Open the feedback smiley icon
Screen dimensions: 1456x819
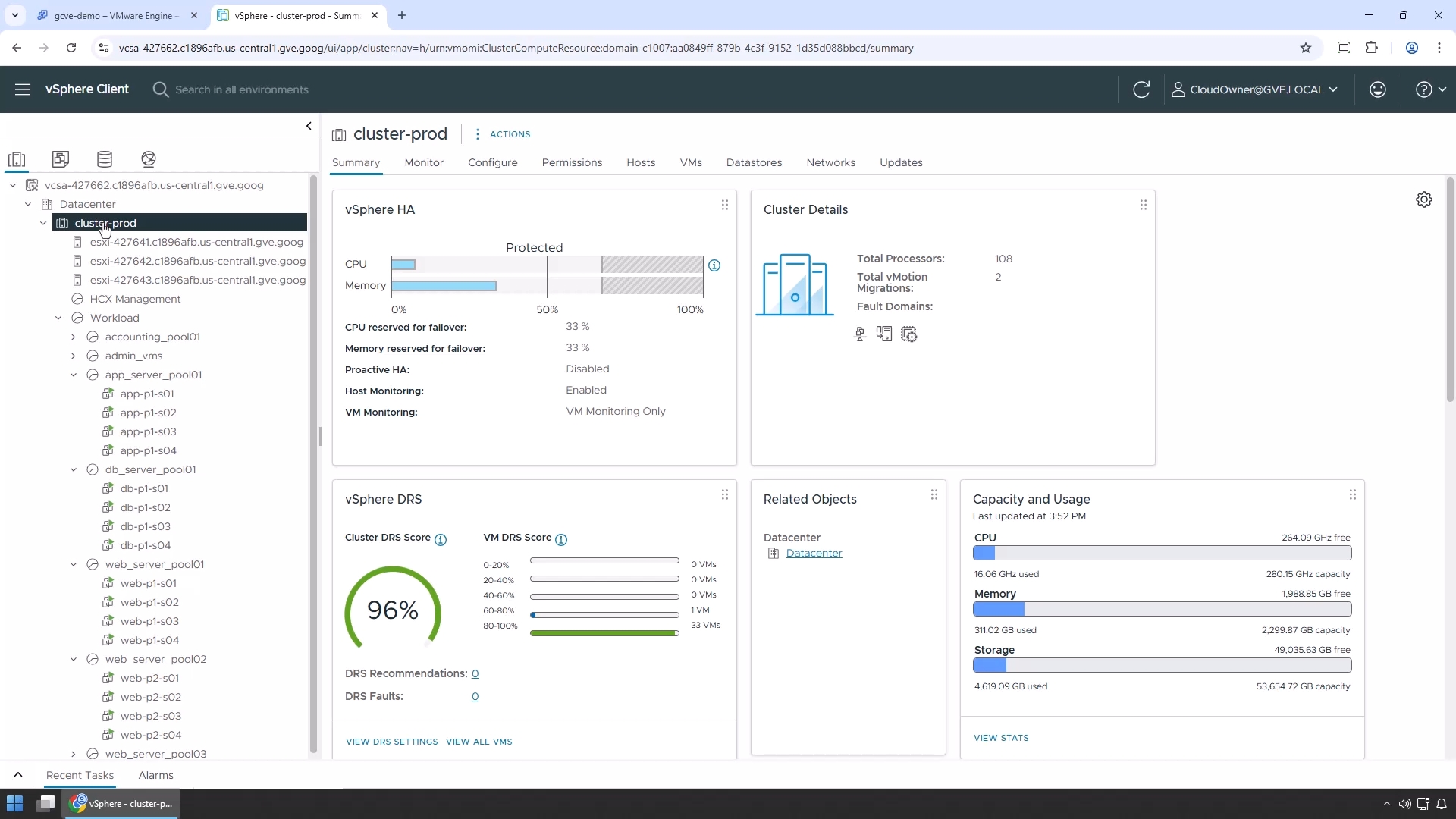1378,89
